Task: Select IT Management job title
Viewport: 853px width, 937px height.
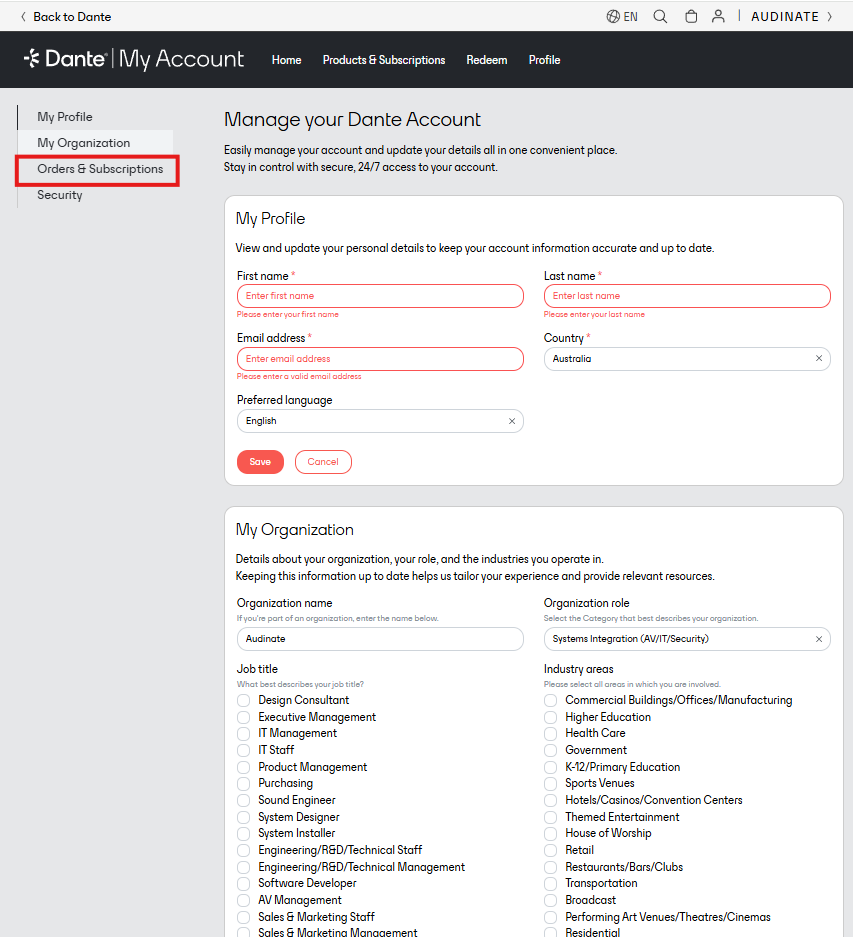Action: click(x=243, y=733)
